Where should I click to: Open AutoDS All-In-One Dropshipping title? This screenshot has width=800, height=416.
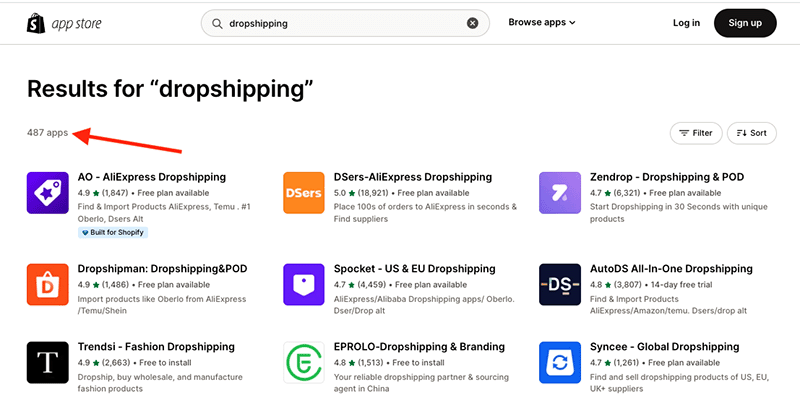click(x=671, y=268)
